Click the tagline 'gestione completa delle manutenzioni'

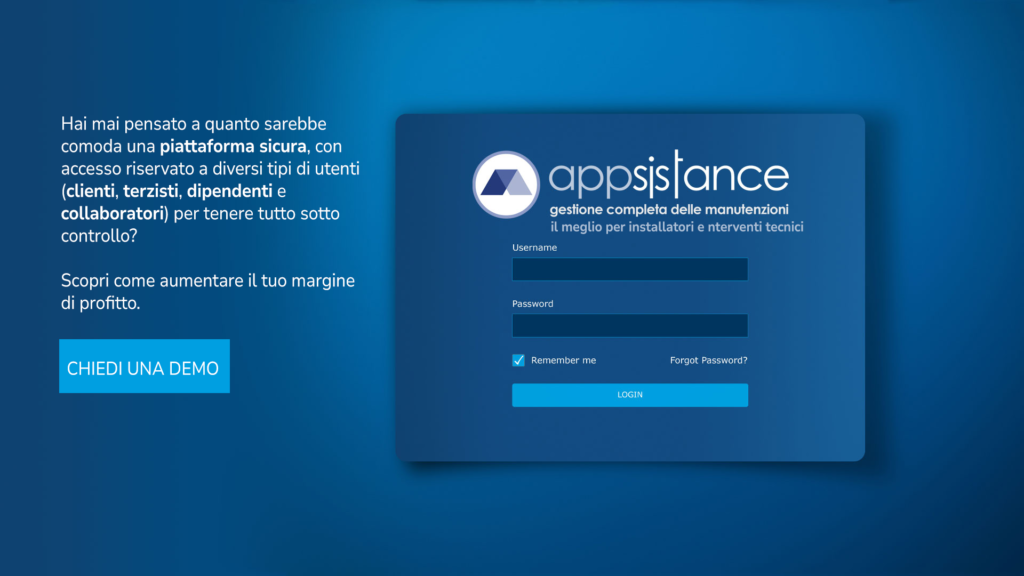(669, 210)
